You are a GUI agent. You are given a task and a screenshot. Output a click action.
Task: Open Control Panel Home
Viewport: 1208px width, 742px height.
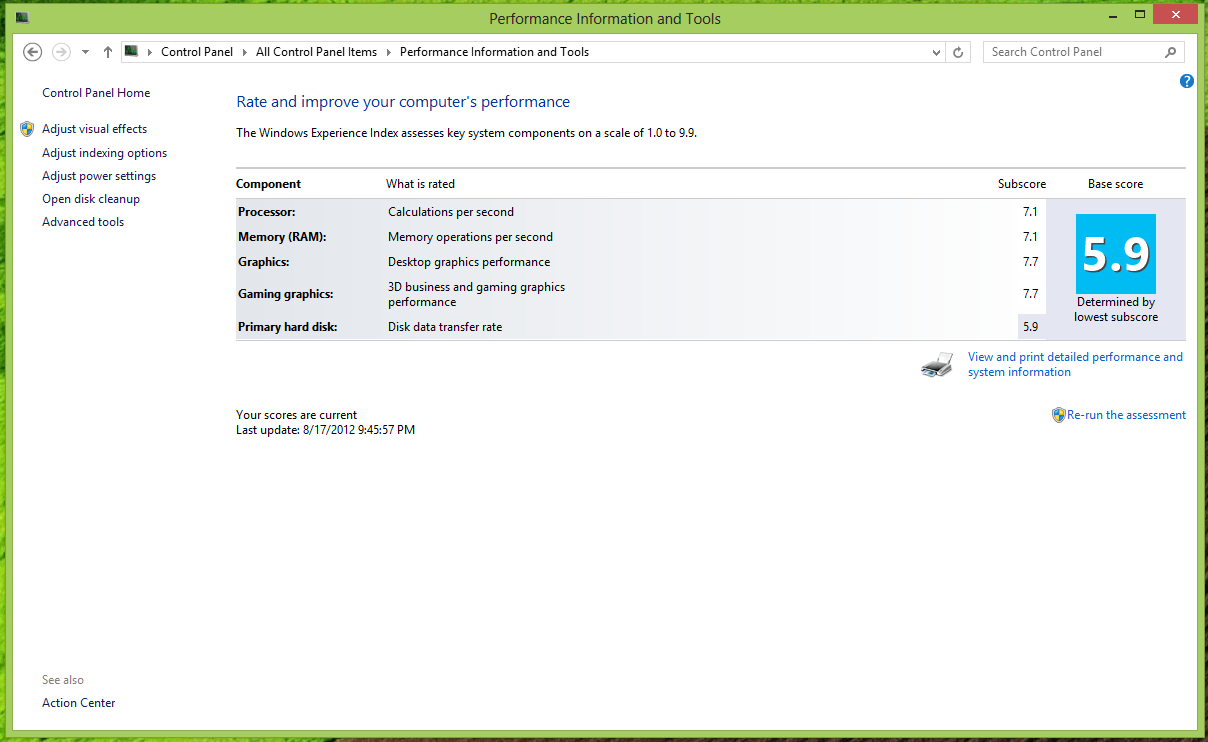point(96,93)
